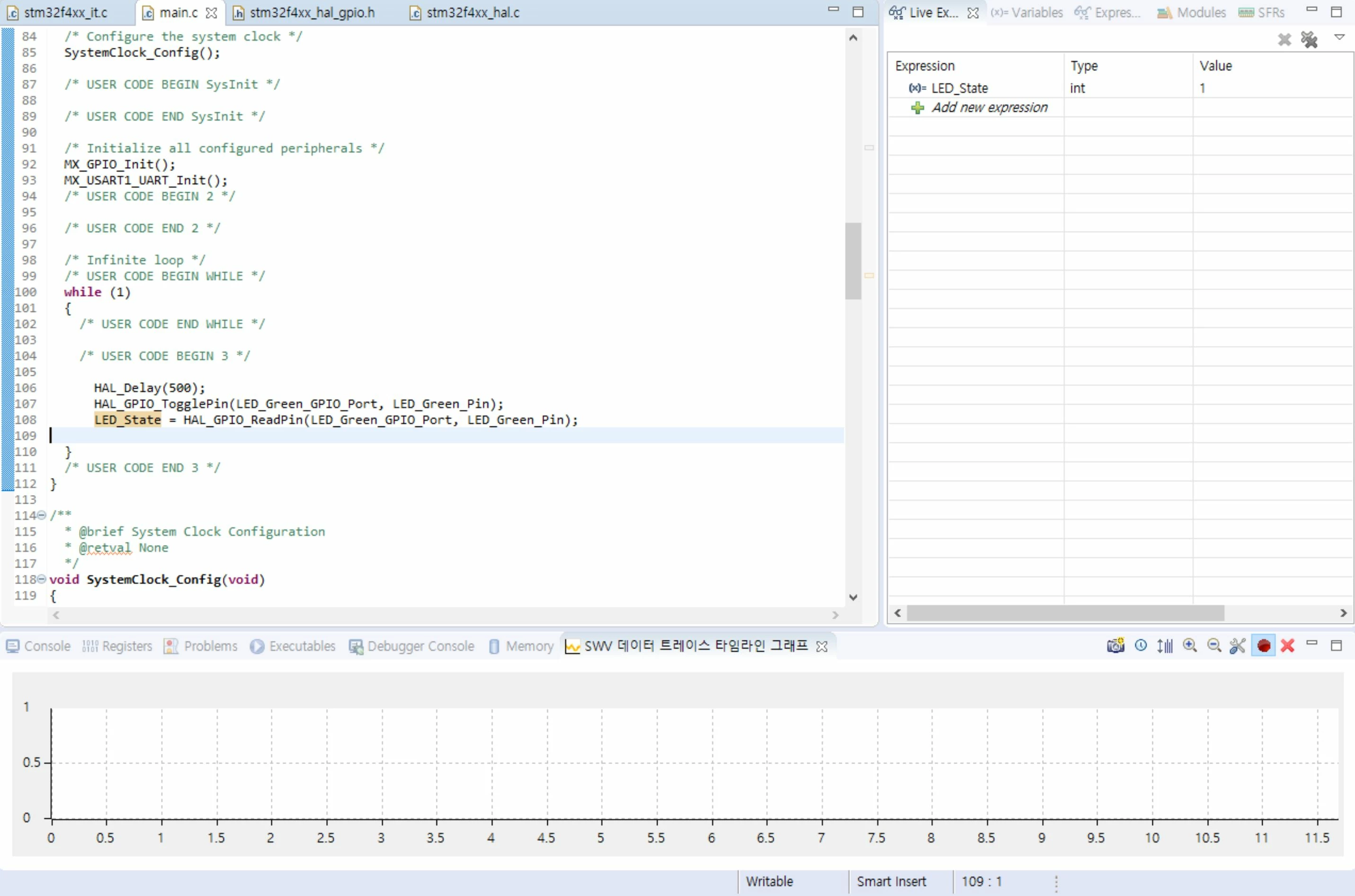Click MX_USART1_UART_Init() on line 93
Viewport: 1355px width, 896px height.
(146, 180)
